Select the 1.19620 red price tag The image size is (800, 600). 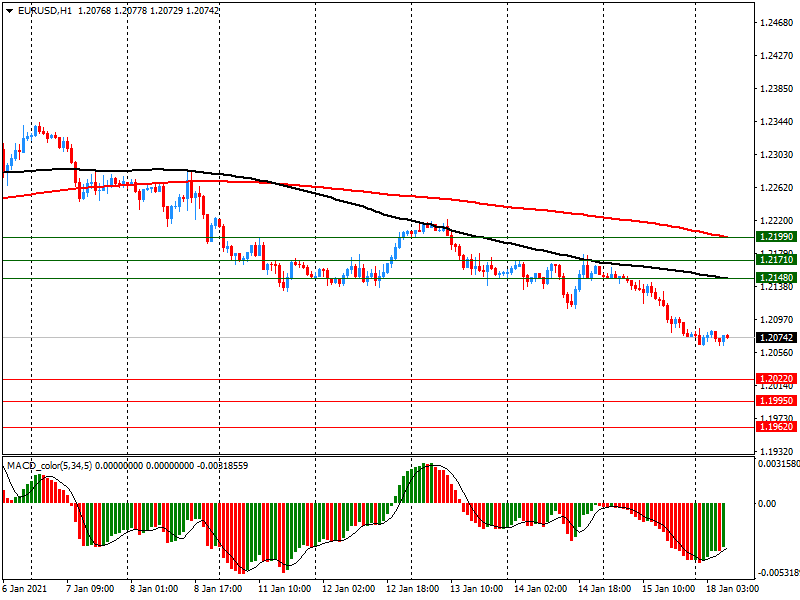click(776, 427)
